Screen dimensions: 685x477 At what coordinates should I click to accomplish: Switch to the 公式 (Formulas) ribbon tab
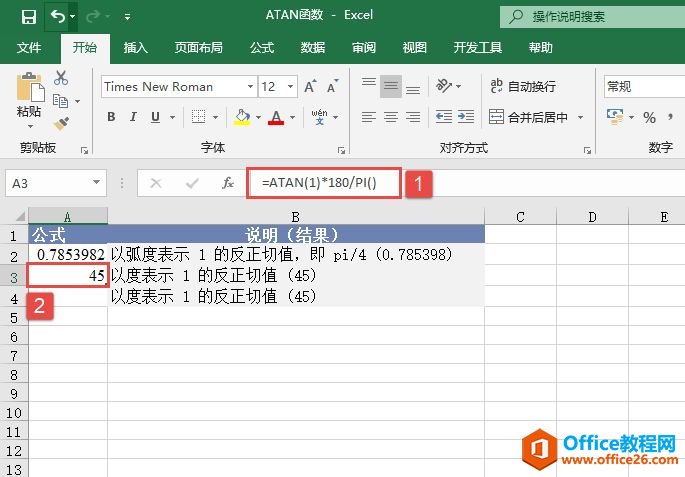click(x=262, y=47)
